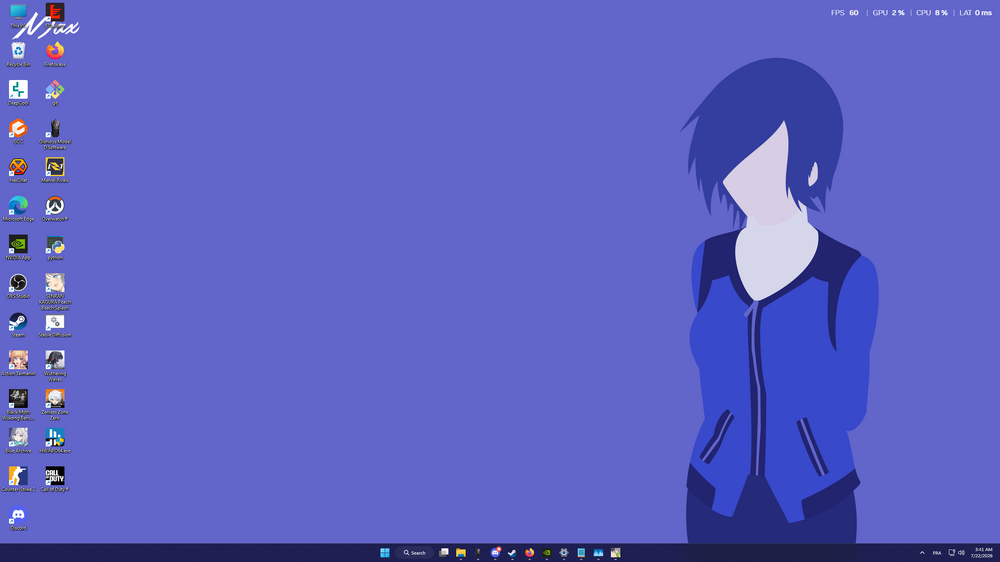The height and width of the screenshot is (562, 1000).
Task: Open the Recycle Bin desktop icon
Action: [x=18, y=54]
